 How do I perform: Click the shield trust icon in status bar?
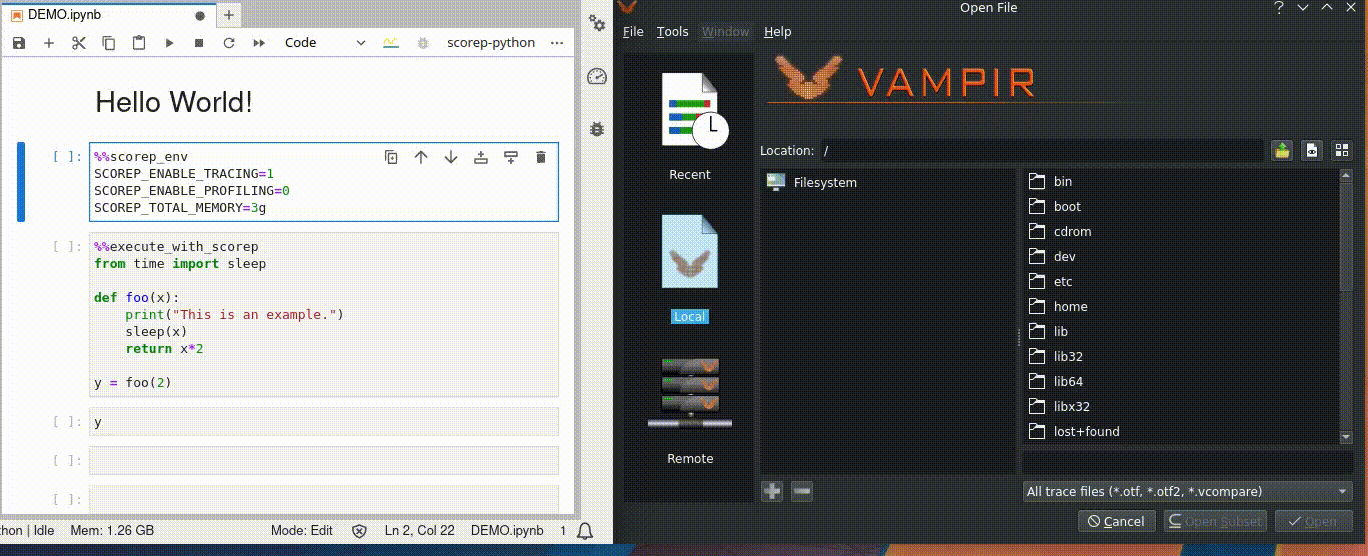pyautogui.click(x=359, y=531)
